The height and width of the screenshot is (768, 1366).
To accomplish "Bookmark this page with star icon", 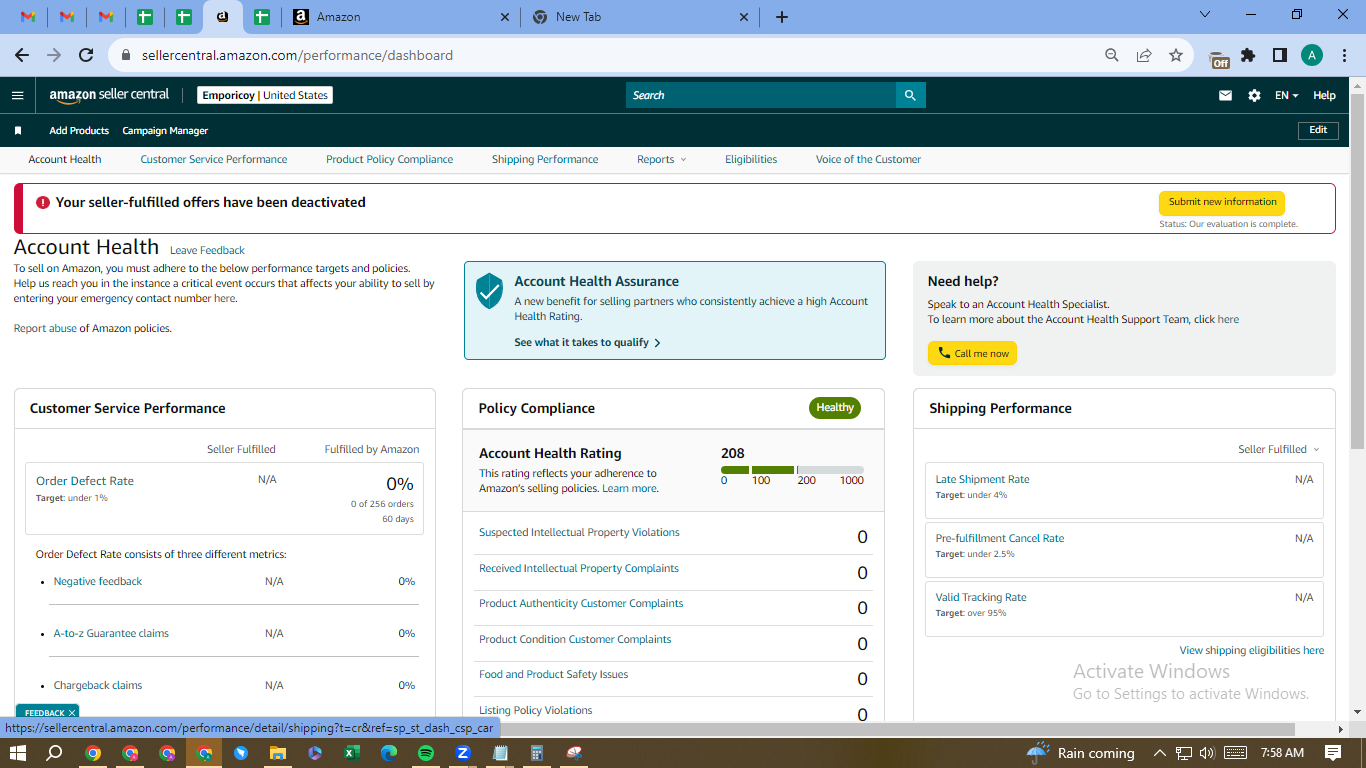I will [1176, 55].
